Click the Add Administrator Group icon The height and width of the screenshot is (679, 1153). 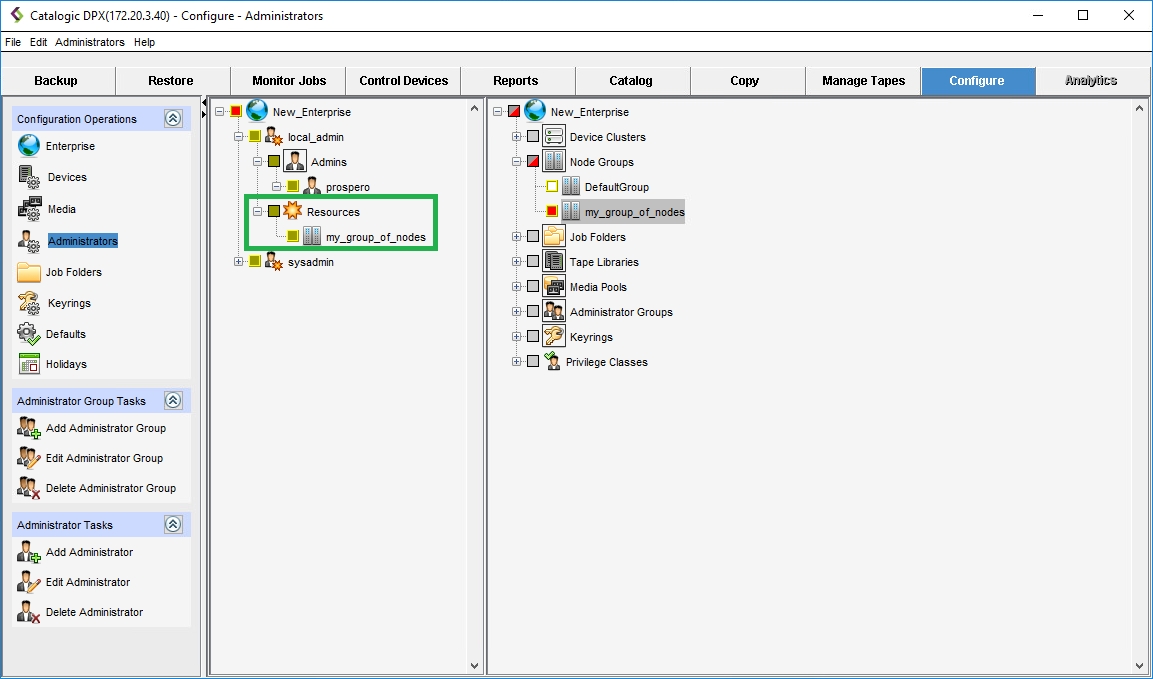point(29,428)
